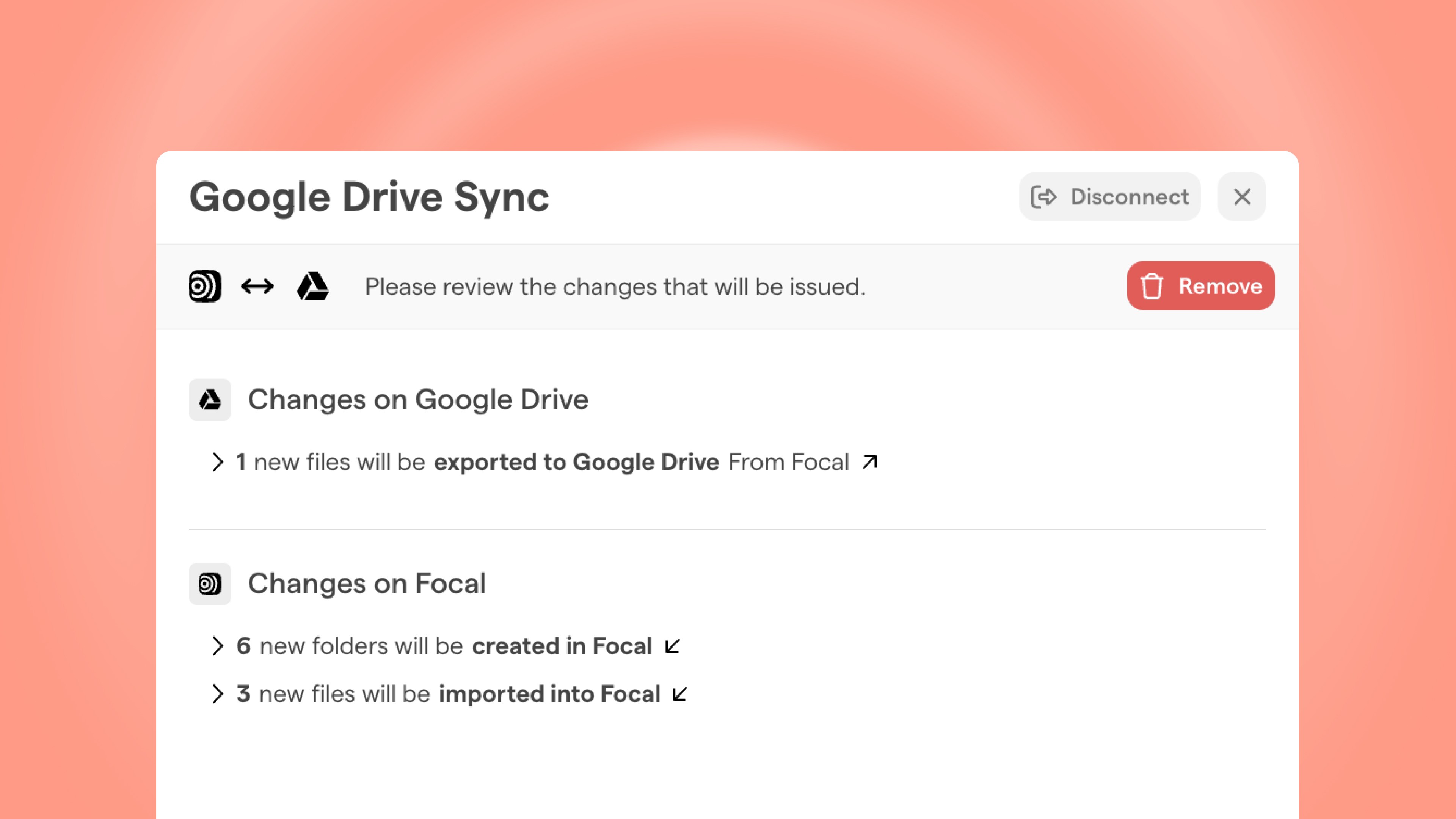Select imported into Focal text

pyautogui.click(x=549, y=693)
